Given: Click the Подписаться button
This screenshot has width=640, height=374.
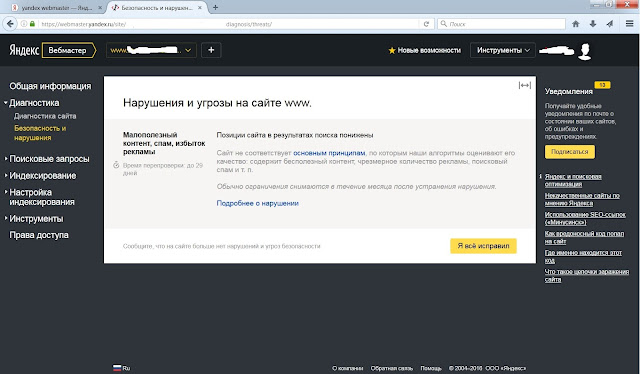Looking at the screenshot, I should click(x=570, y=151).
